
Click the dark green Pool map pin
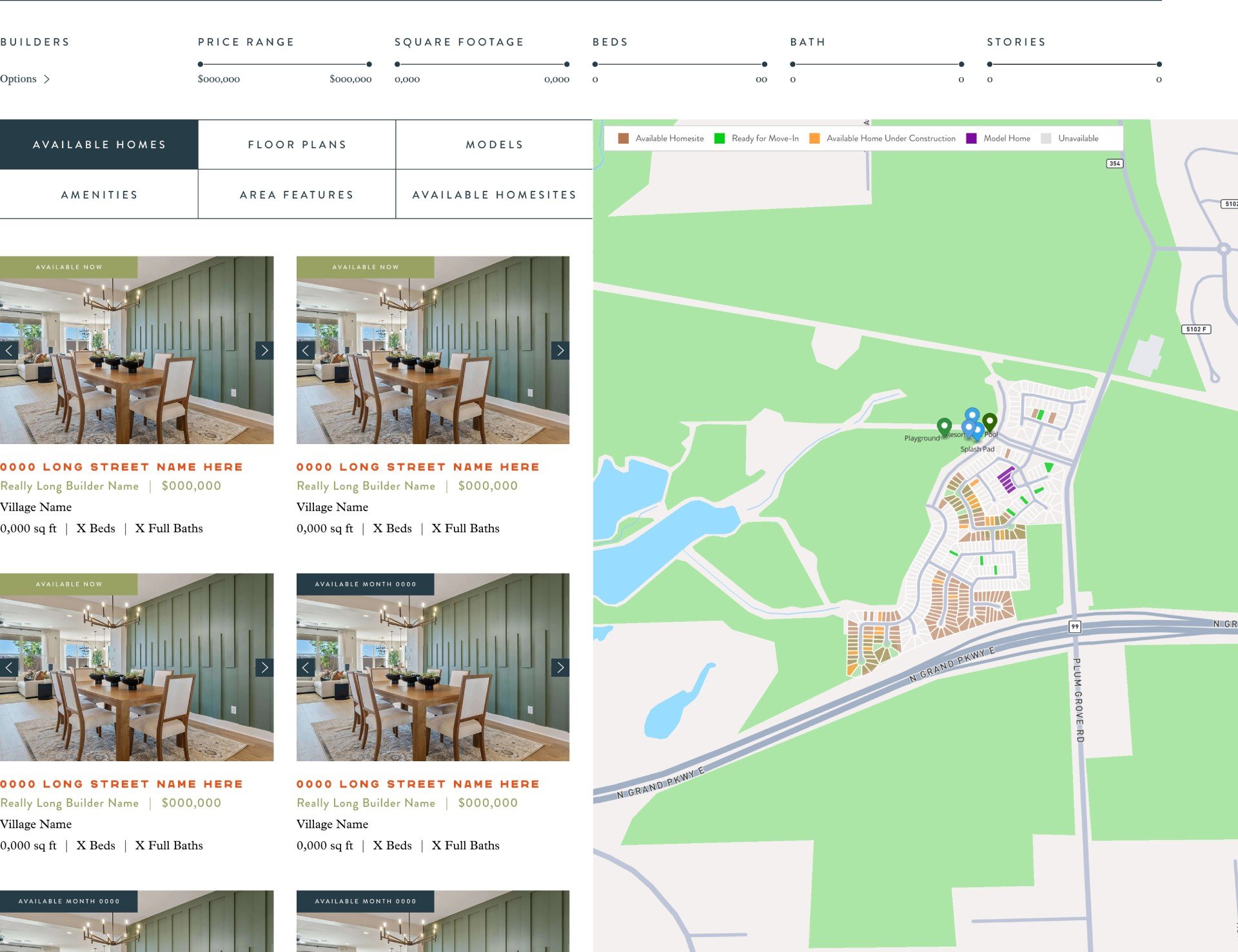990,422
